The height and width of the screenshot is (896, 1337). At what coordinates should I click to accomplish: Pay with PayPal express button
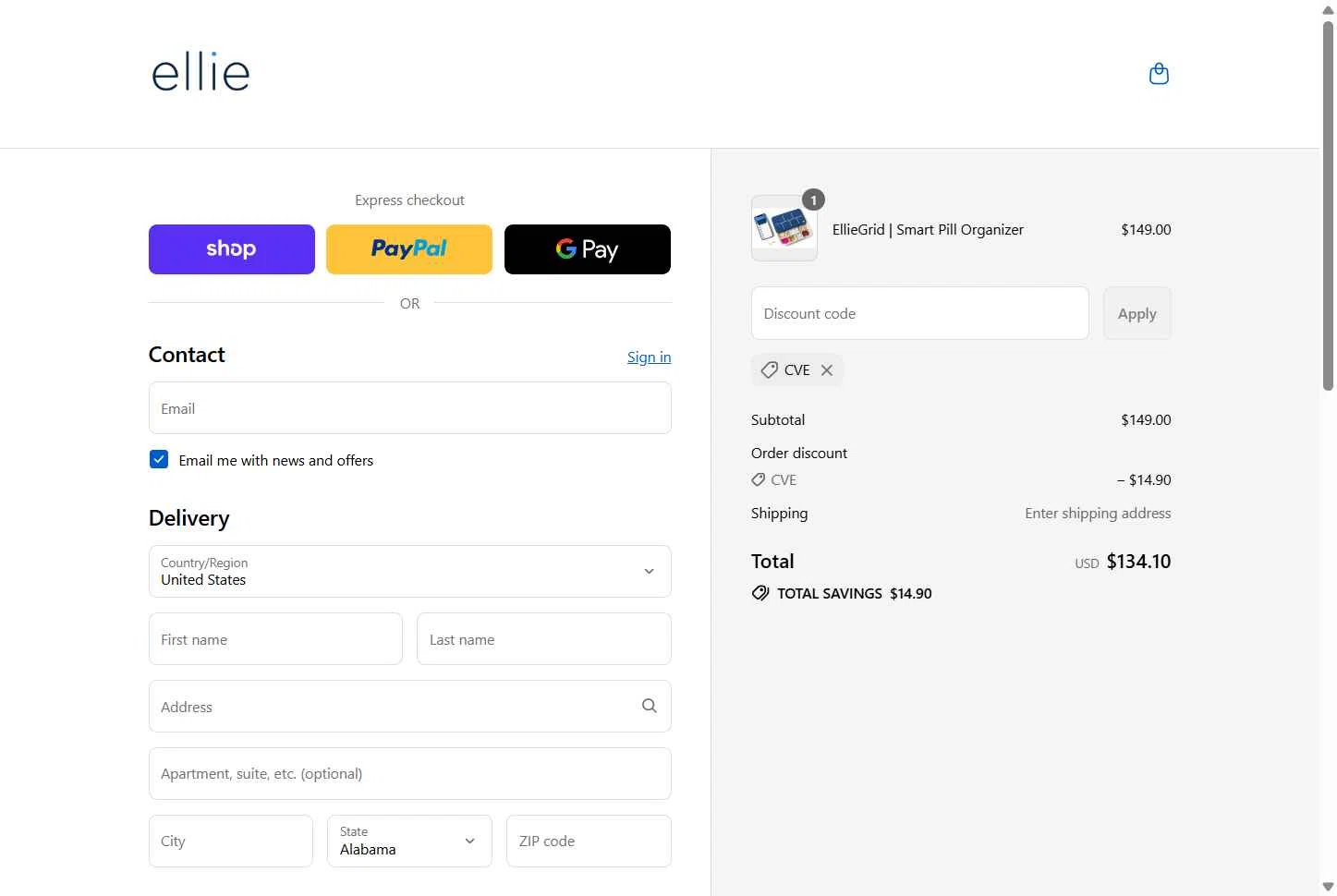point(409,249)
